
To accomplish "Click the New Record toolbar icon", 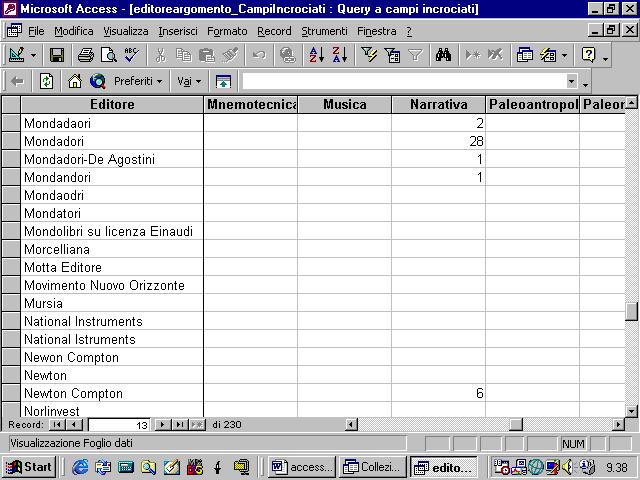I will tap(473, 55).
